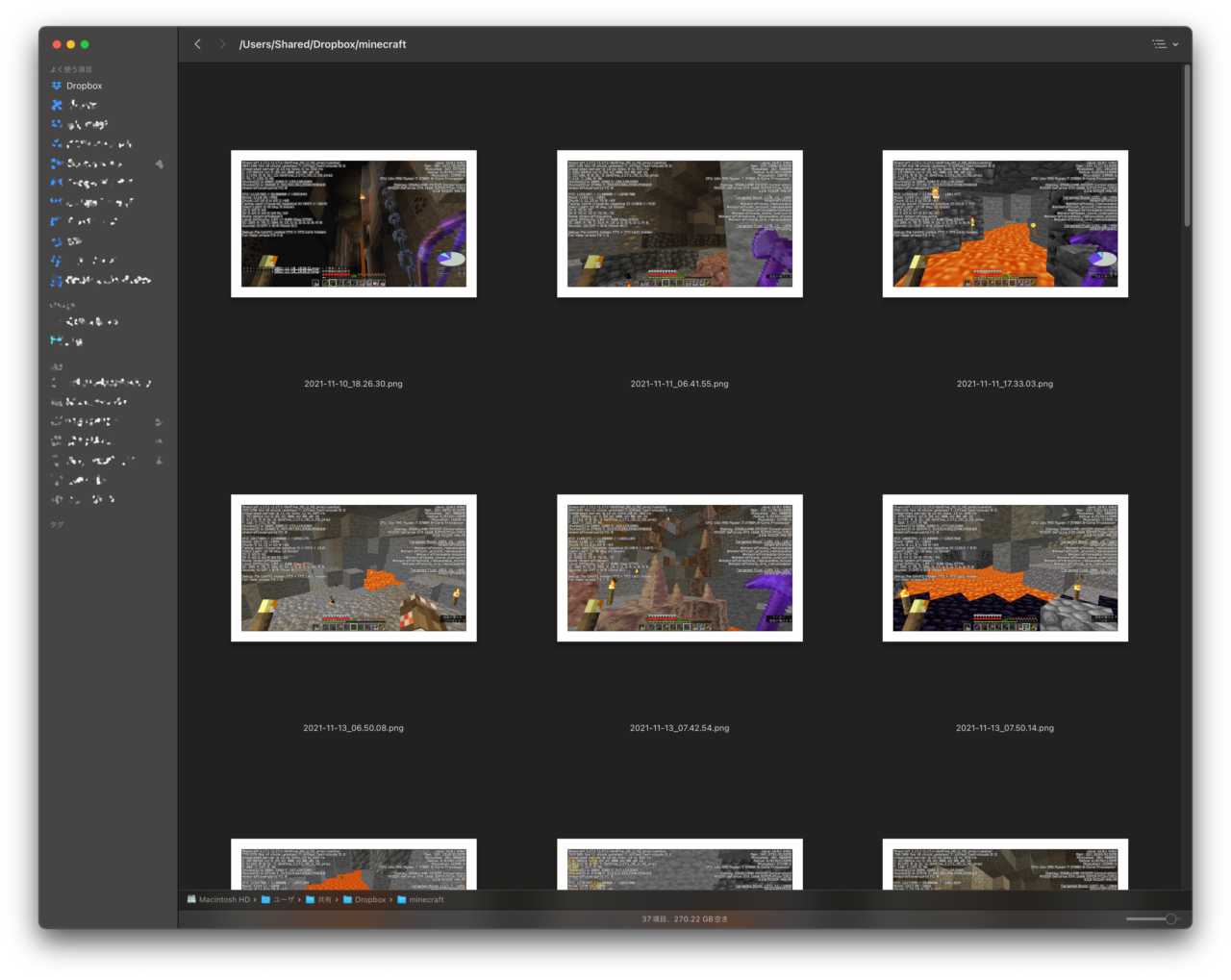
Task: Click the ユーザ folder in the path bar
Action: 278,900
